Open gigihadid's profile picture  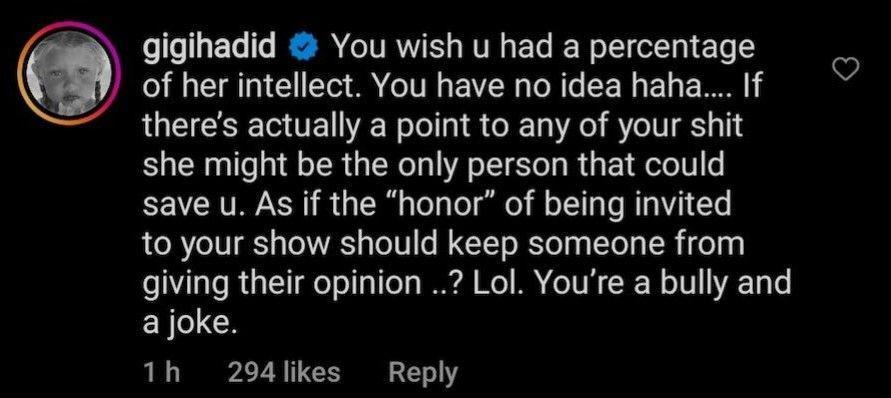point(69,73)
